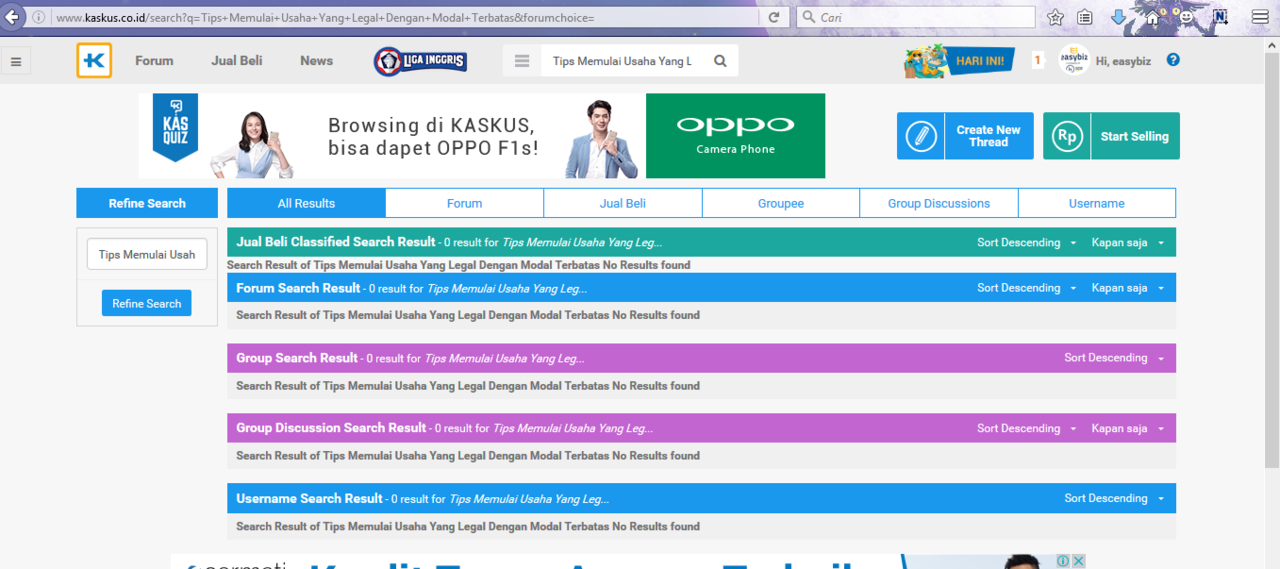The image size is (1280, 569).
Task: Open the help question mark icon
Action: point(1173,60)
